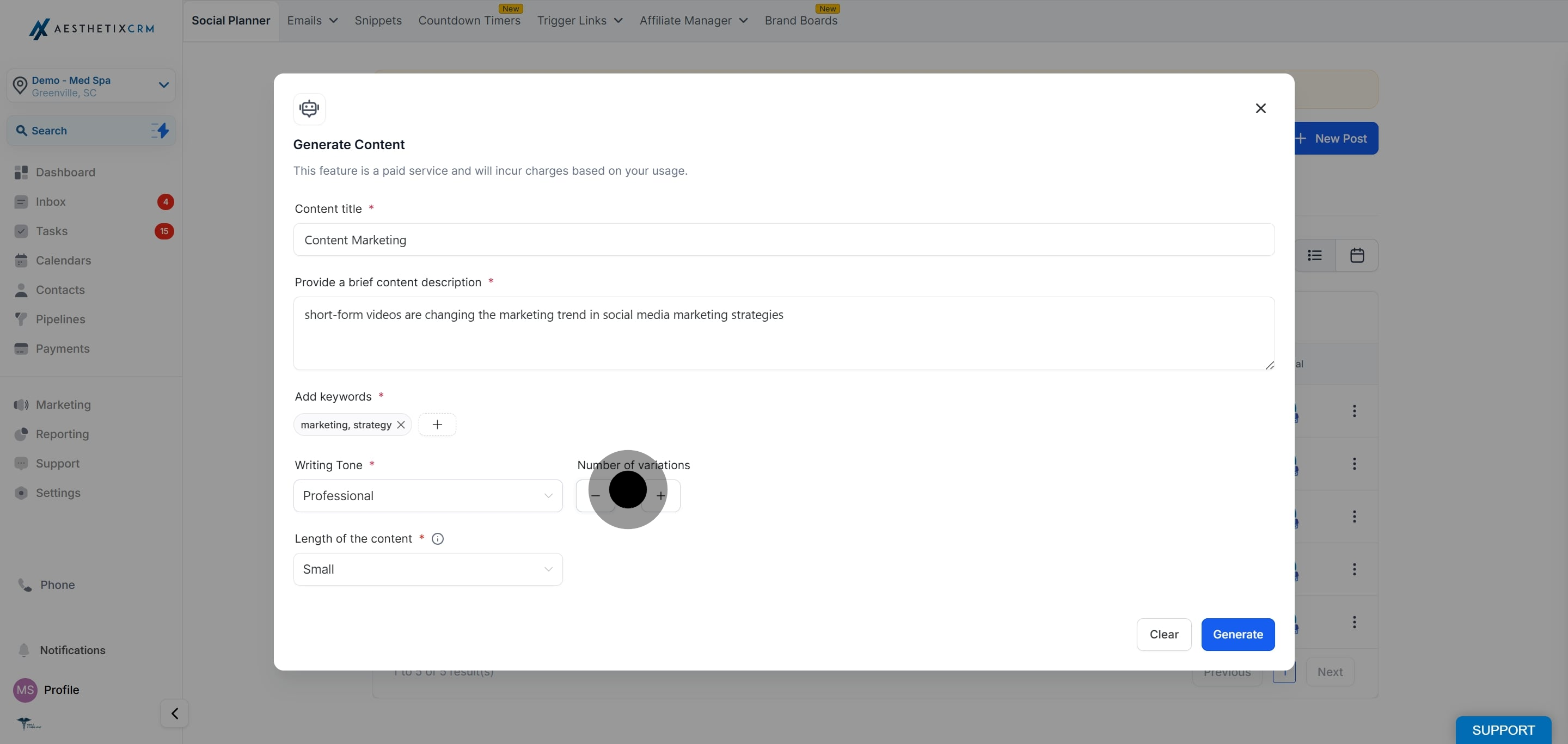Increase the number of variations
Screen dimensions: 1568x744
[661, 496]
